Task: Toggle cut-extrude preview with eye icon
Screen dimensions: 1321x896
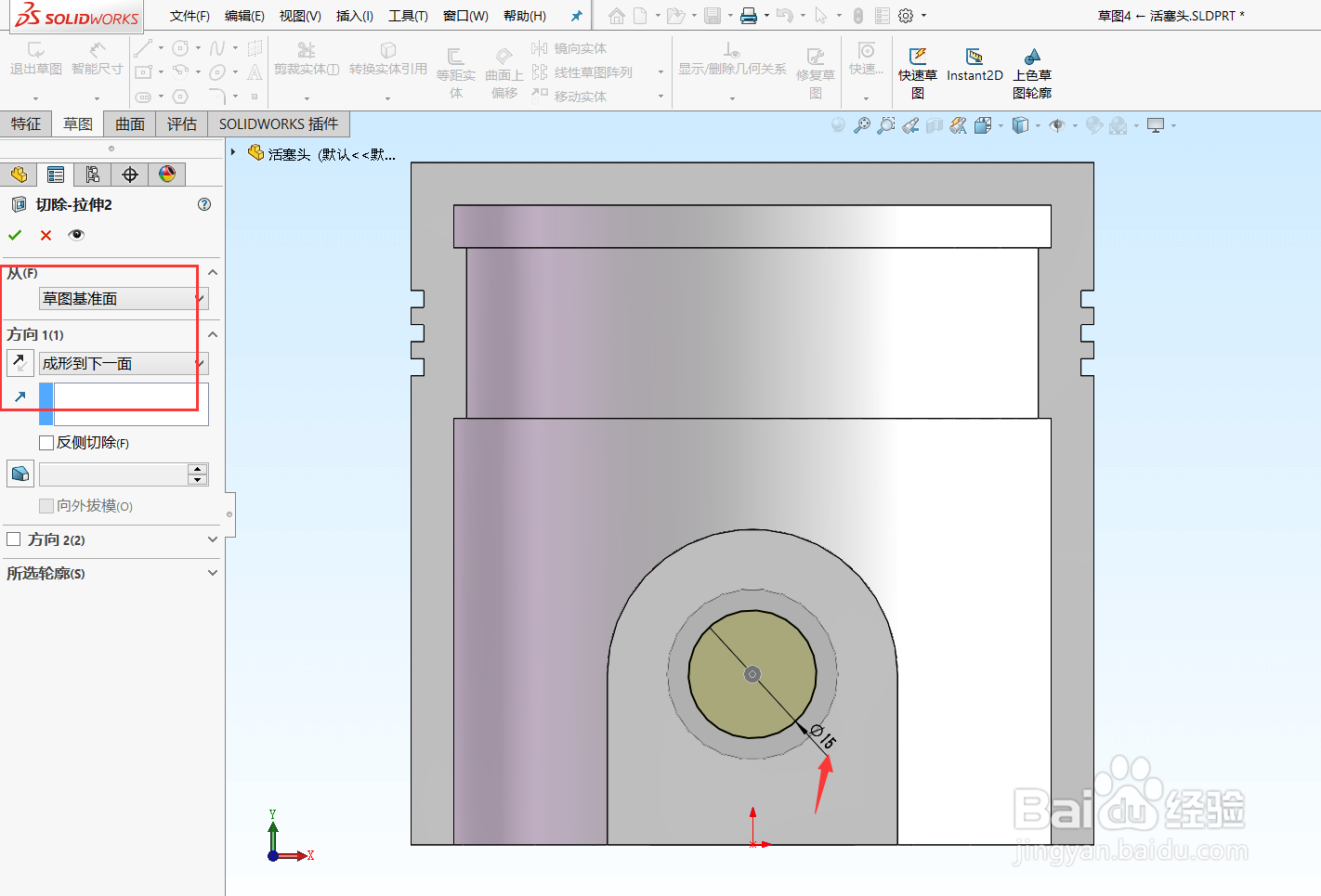Action: (76, 234)
